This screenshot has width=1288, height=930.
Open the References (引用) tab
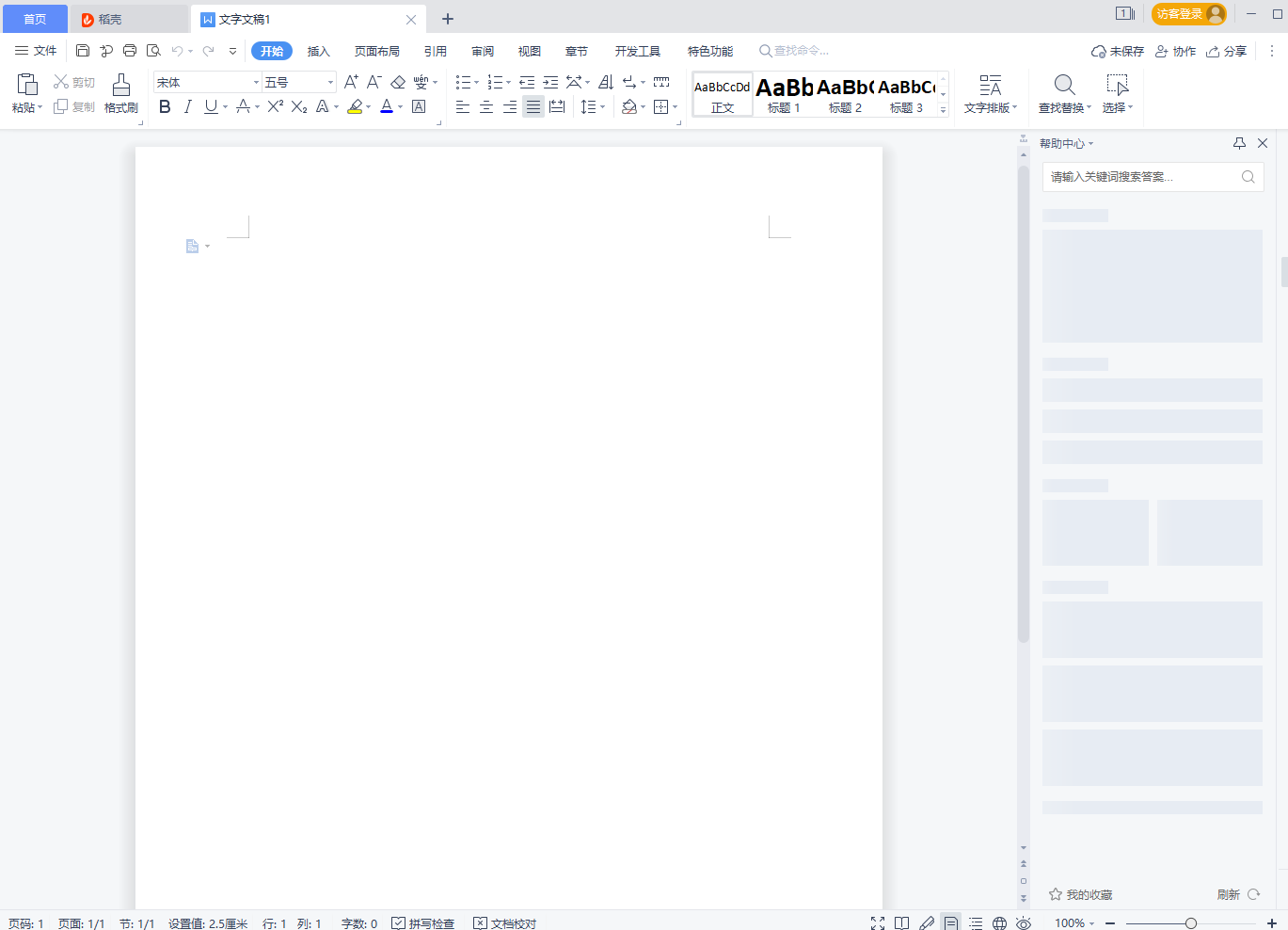(x=436, y=51)
